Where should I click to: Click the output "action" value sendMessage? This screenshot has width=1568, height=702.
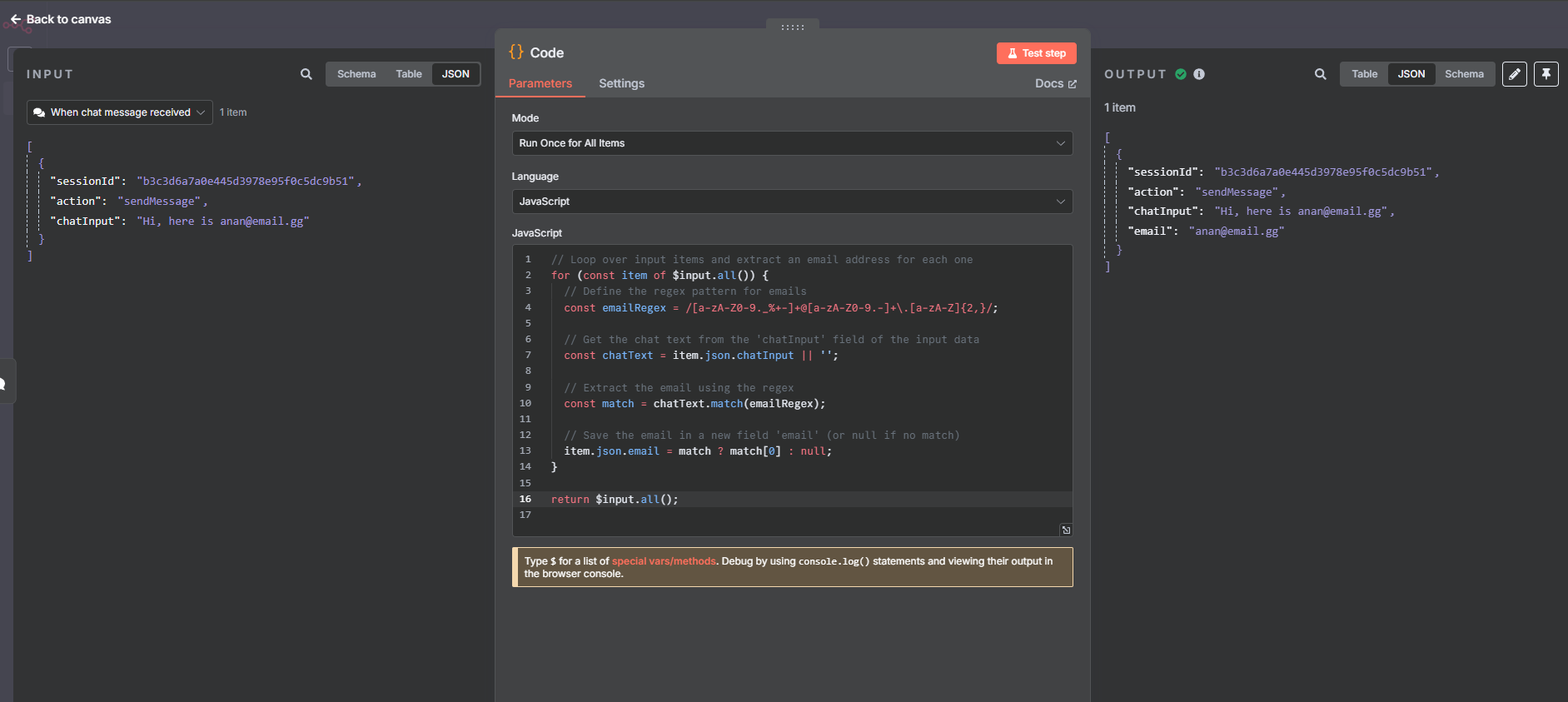pos(1237,192)
